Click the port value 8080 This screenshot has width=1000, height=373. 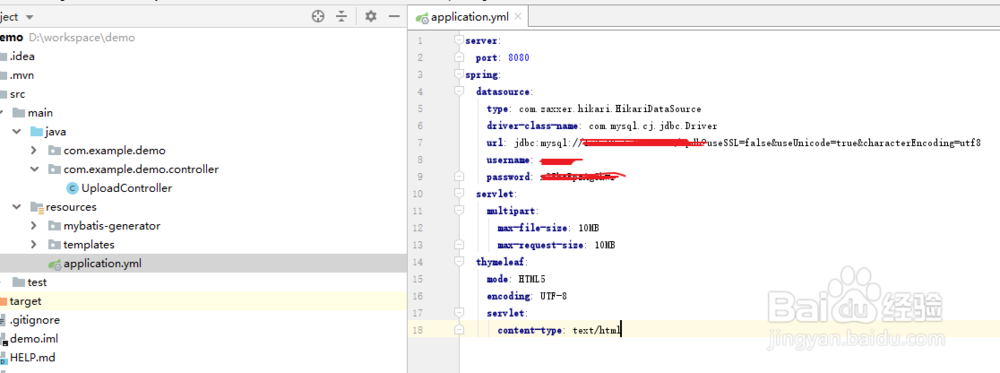point(518,58)
